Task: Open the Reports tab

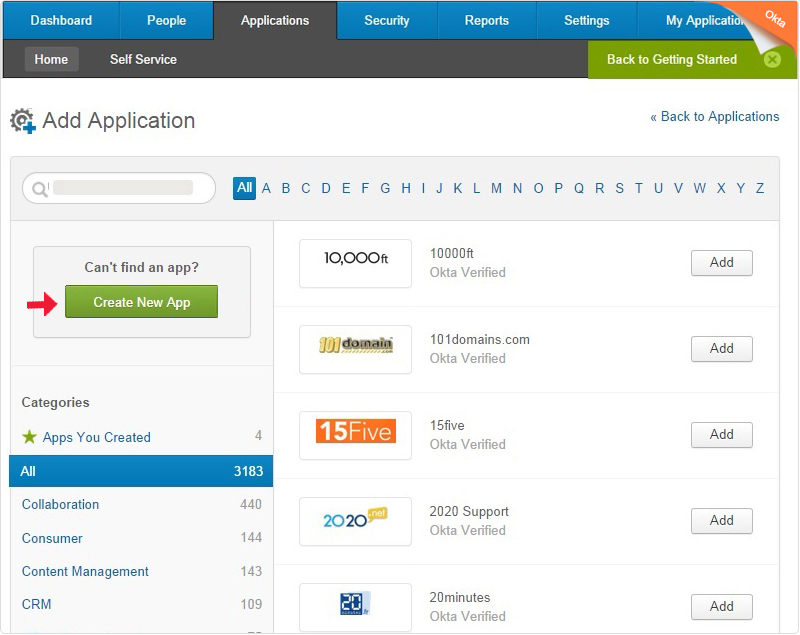Action: 487,20
